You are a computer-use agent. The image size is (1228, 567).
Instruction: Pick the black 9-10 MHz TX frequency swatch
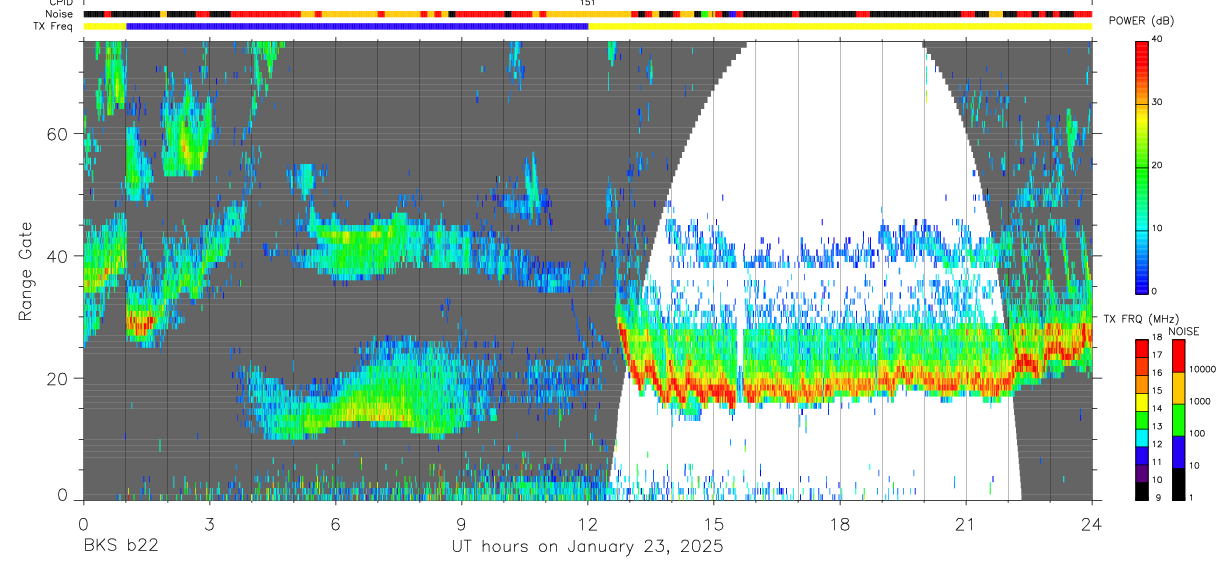click(1142, 491)
